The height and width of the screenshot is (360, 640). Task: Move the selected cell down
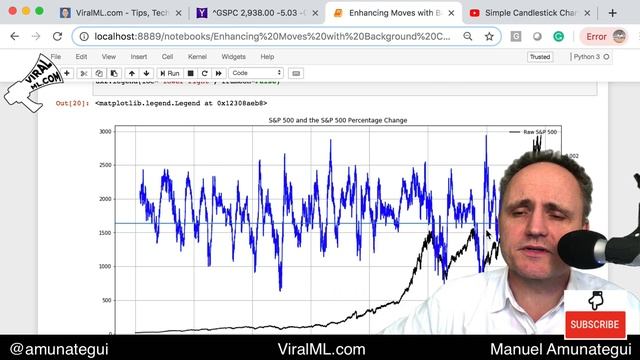146,73
